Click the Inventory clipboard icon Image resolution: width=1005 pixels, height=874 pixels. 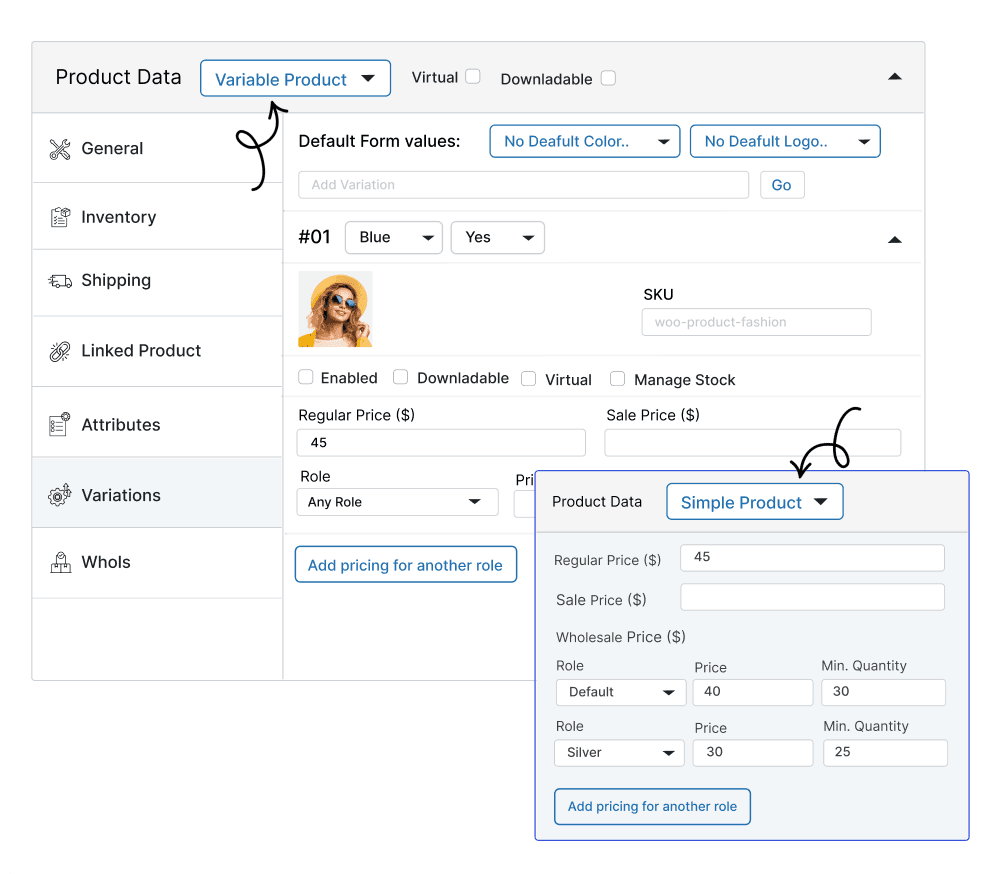click(60, 217)
